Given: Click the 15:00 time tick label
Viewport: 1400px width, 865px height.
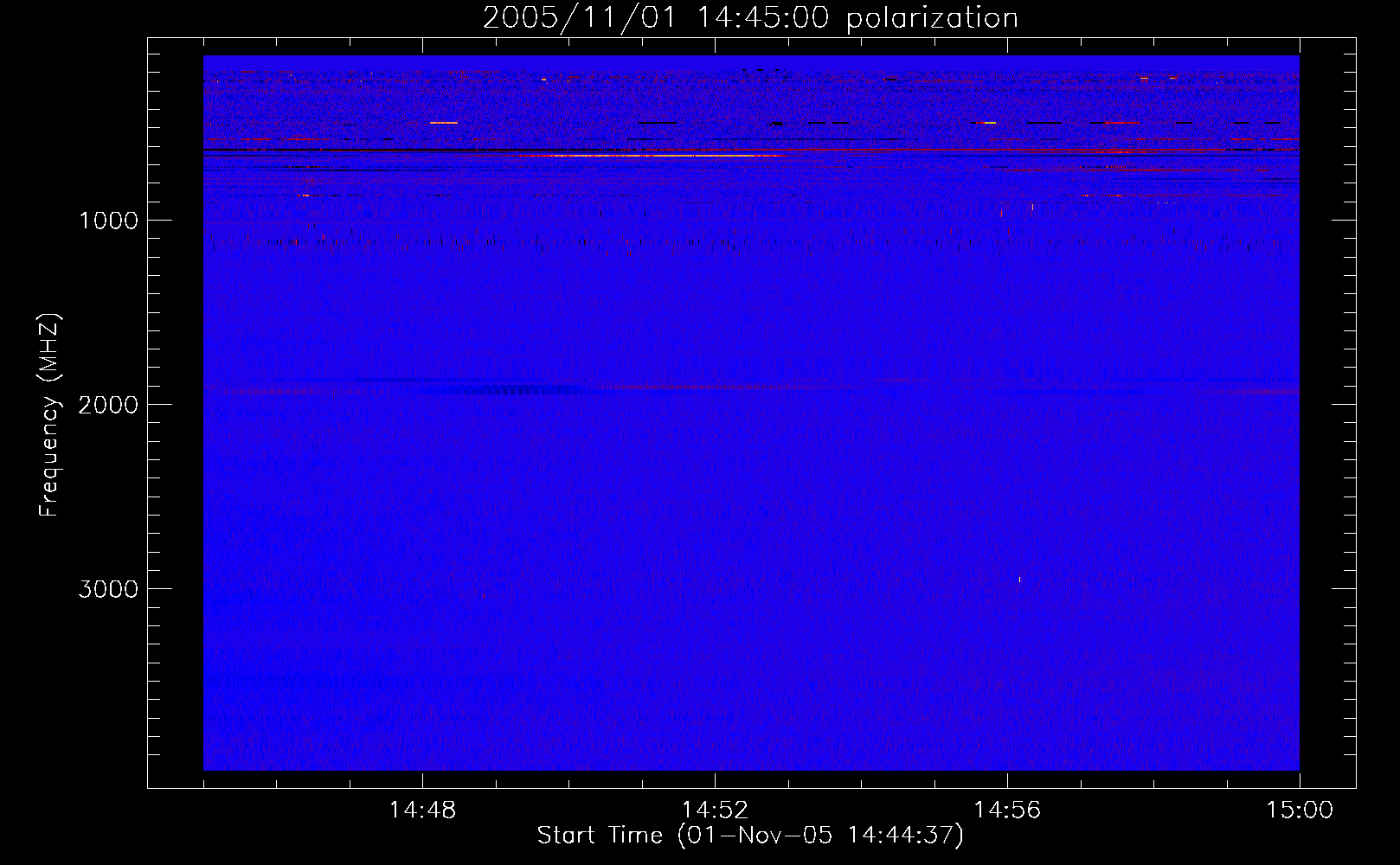Looking at the screenshot, I should point(1300,811).
